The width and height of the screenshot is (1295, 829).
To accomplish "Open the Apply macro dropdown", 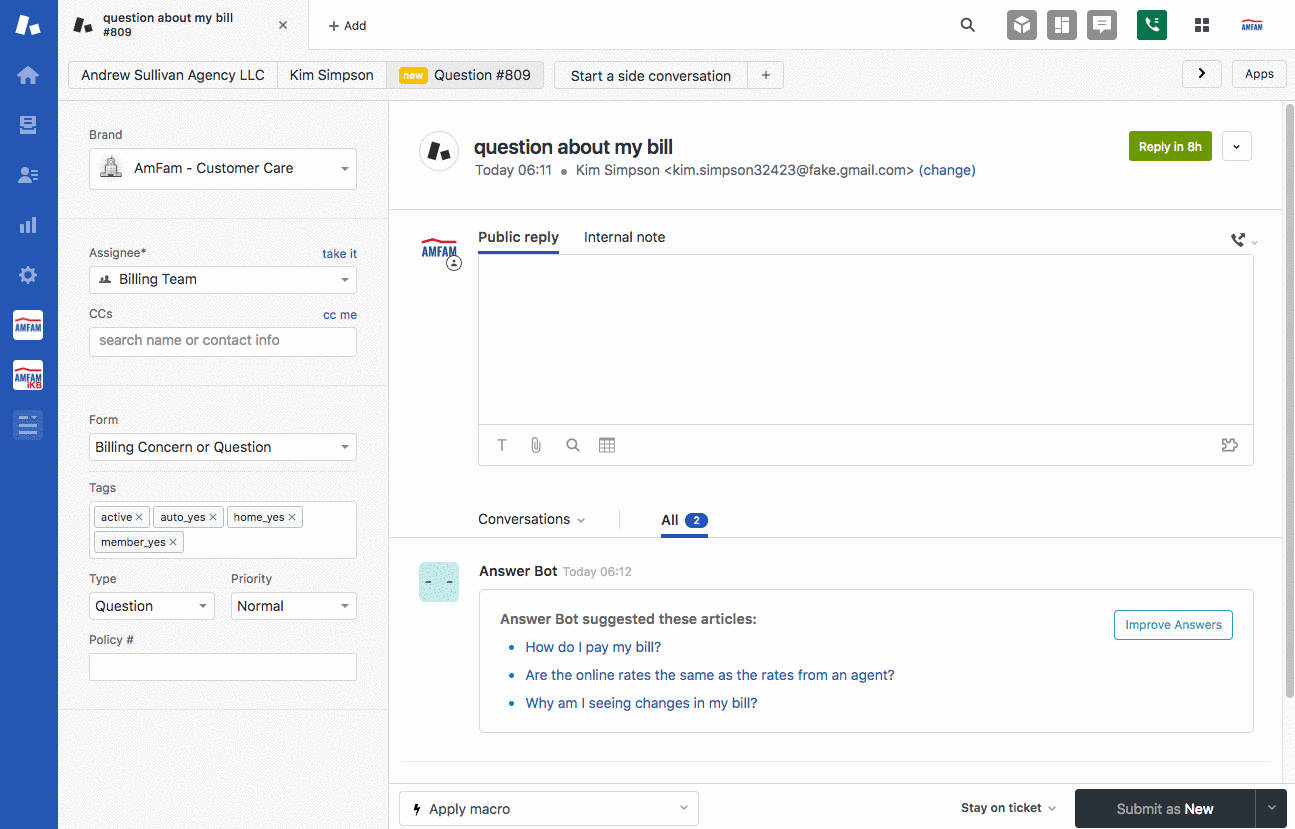I will [x=548, y=808].
